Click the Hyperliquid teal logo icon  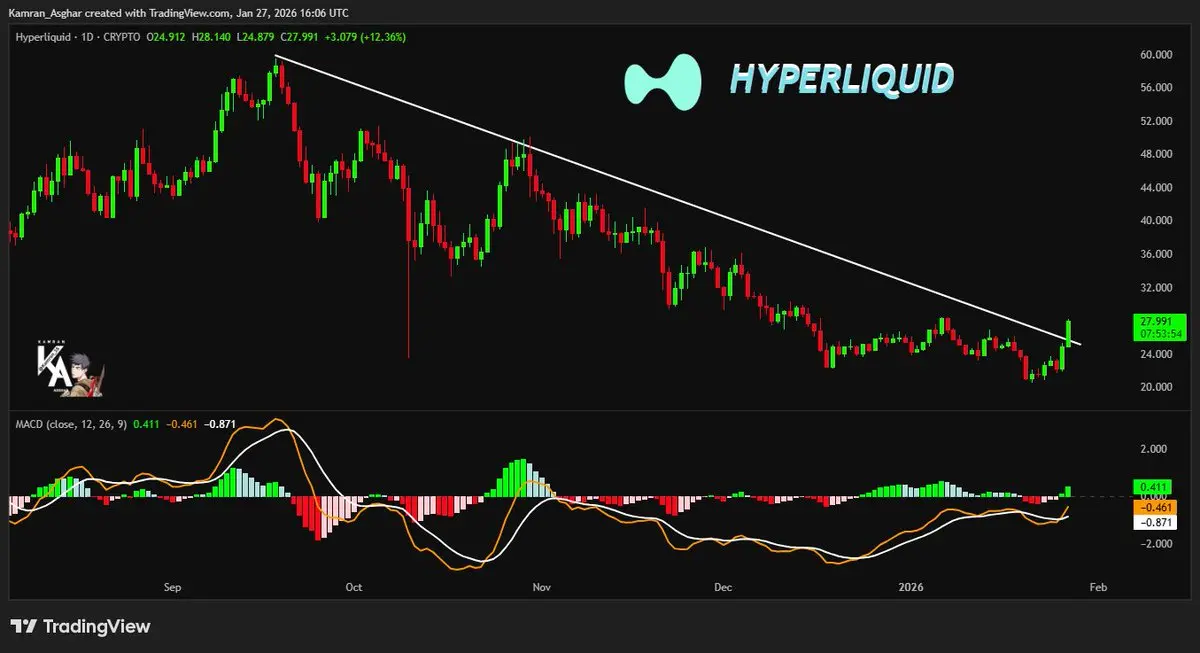(x=661, y=81)
